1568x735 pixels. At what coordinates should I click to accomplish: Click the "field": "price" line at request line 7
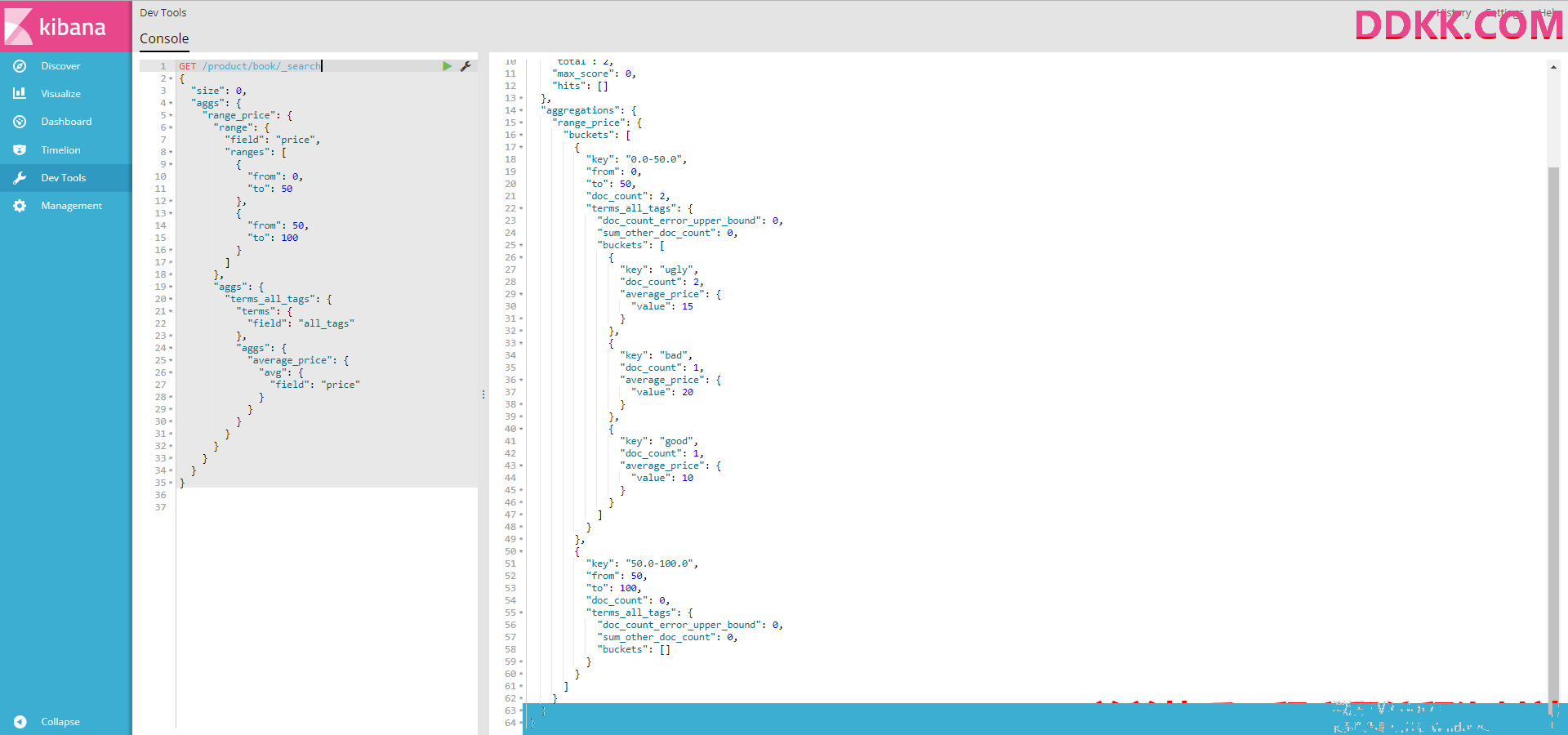click(x=273, y=140)
